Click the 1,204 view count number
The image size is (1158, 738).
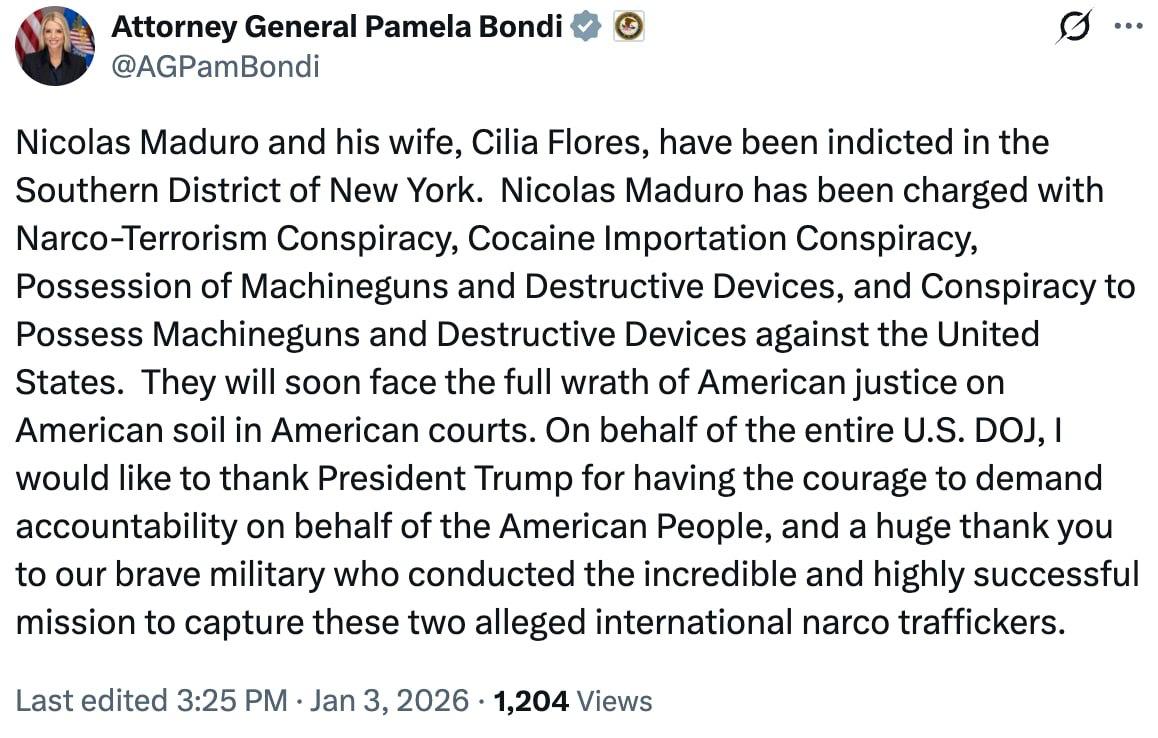pyautogui.click(x=531, y=700)
